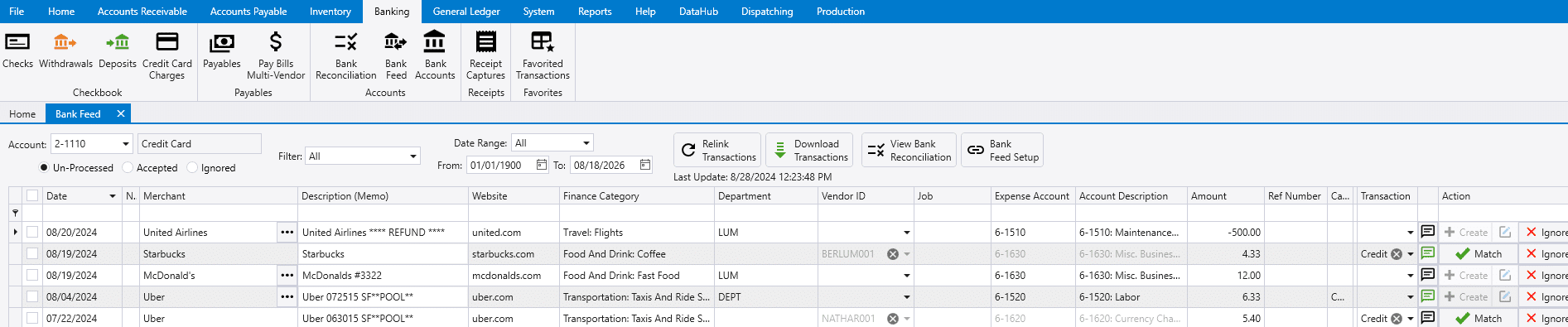Close the Bank Feed tab
Viewport: 1568px width, 327px height.
point(121,113)
